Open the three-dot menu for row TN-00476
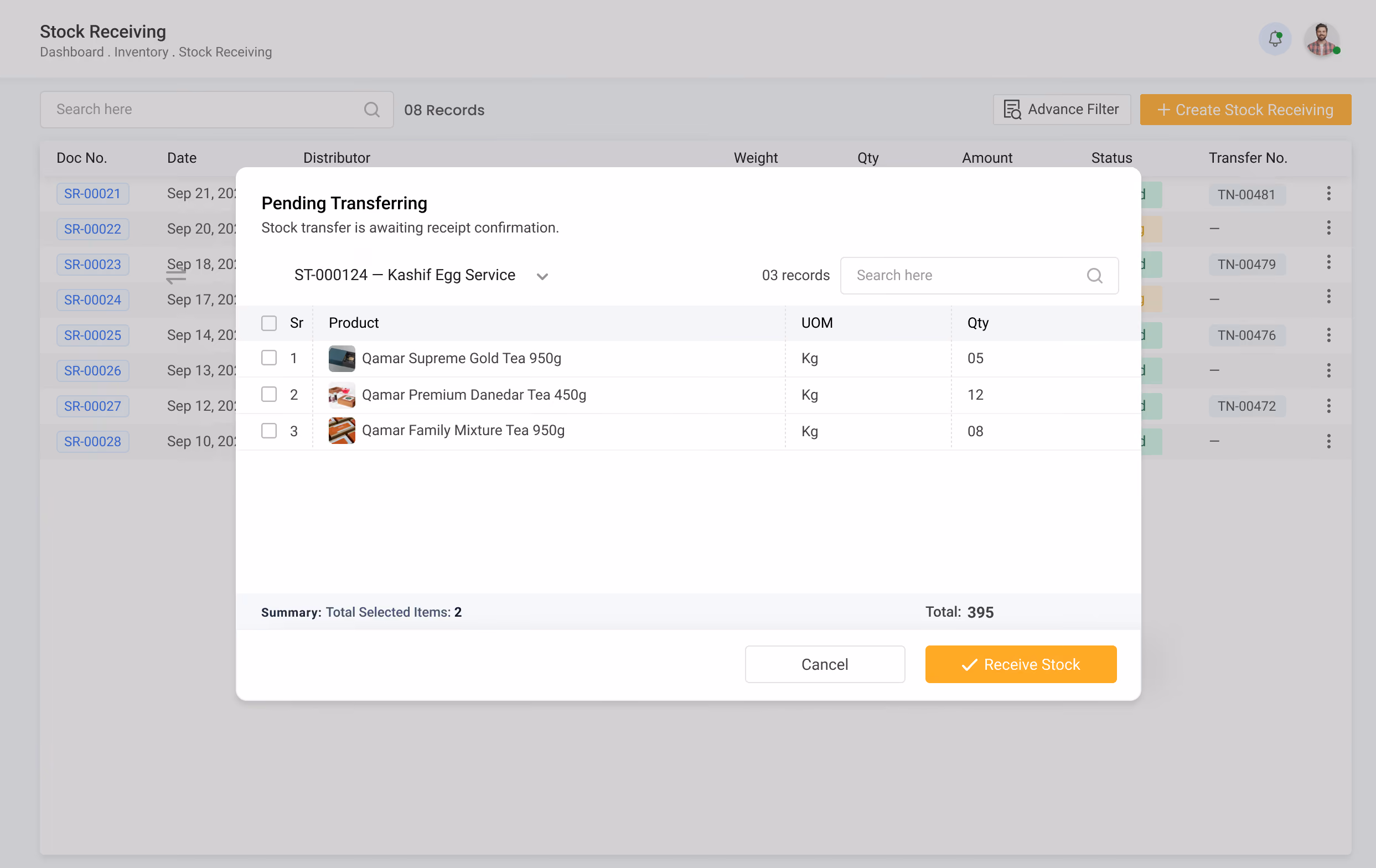1376x868 pixels. (1328, 335)
